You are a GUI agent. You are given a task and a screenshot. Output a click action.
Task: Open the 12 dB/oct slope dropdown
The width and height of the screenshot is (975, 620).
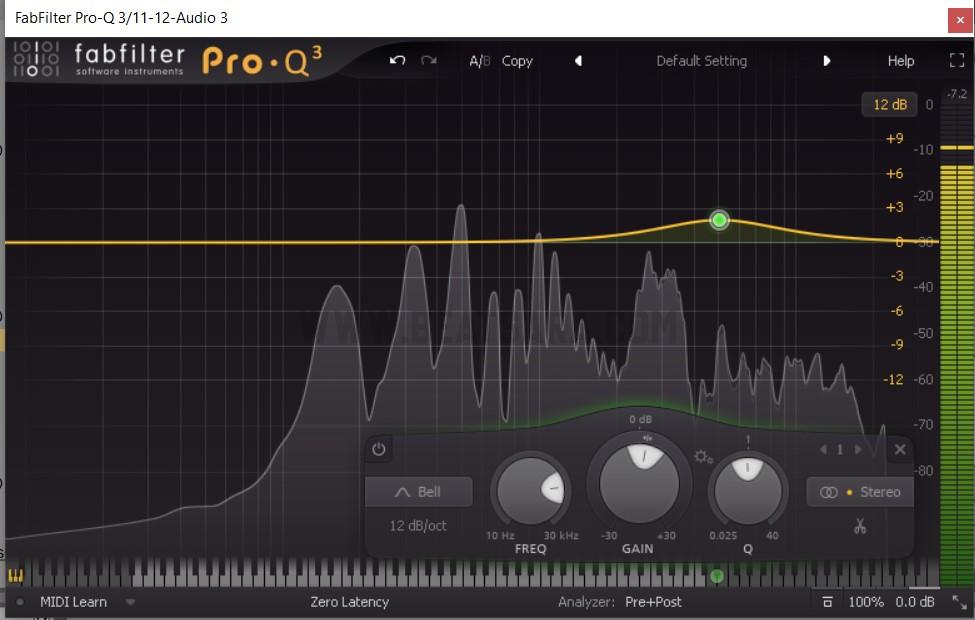coord(418,526)
